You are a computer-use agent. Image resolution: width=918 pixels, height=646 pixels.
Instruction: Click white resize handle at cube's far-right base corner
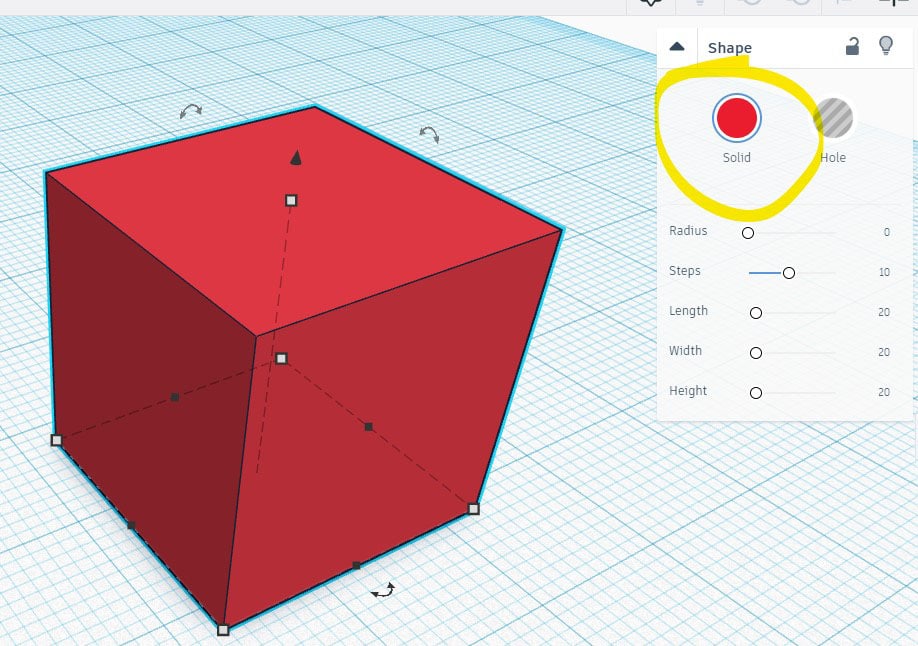[x=474, y=509]
